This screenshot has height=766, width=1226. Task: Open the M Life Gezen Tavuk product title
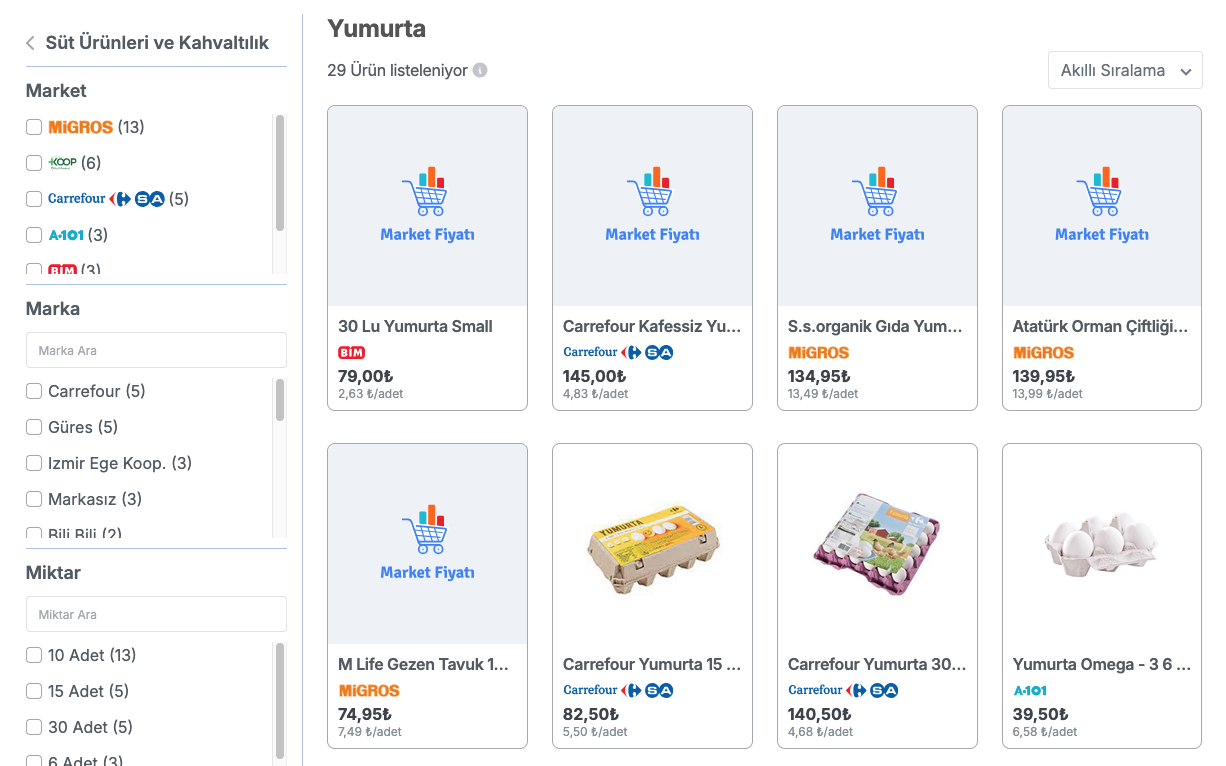click(425, 664)
